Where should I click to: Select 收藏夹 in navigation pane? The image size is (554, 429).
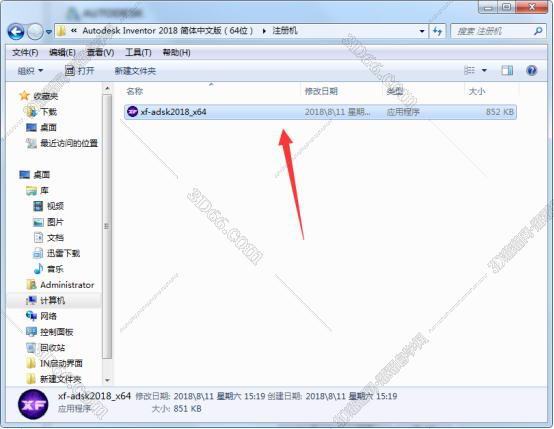(x=46, y=96)
